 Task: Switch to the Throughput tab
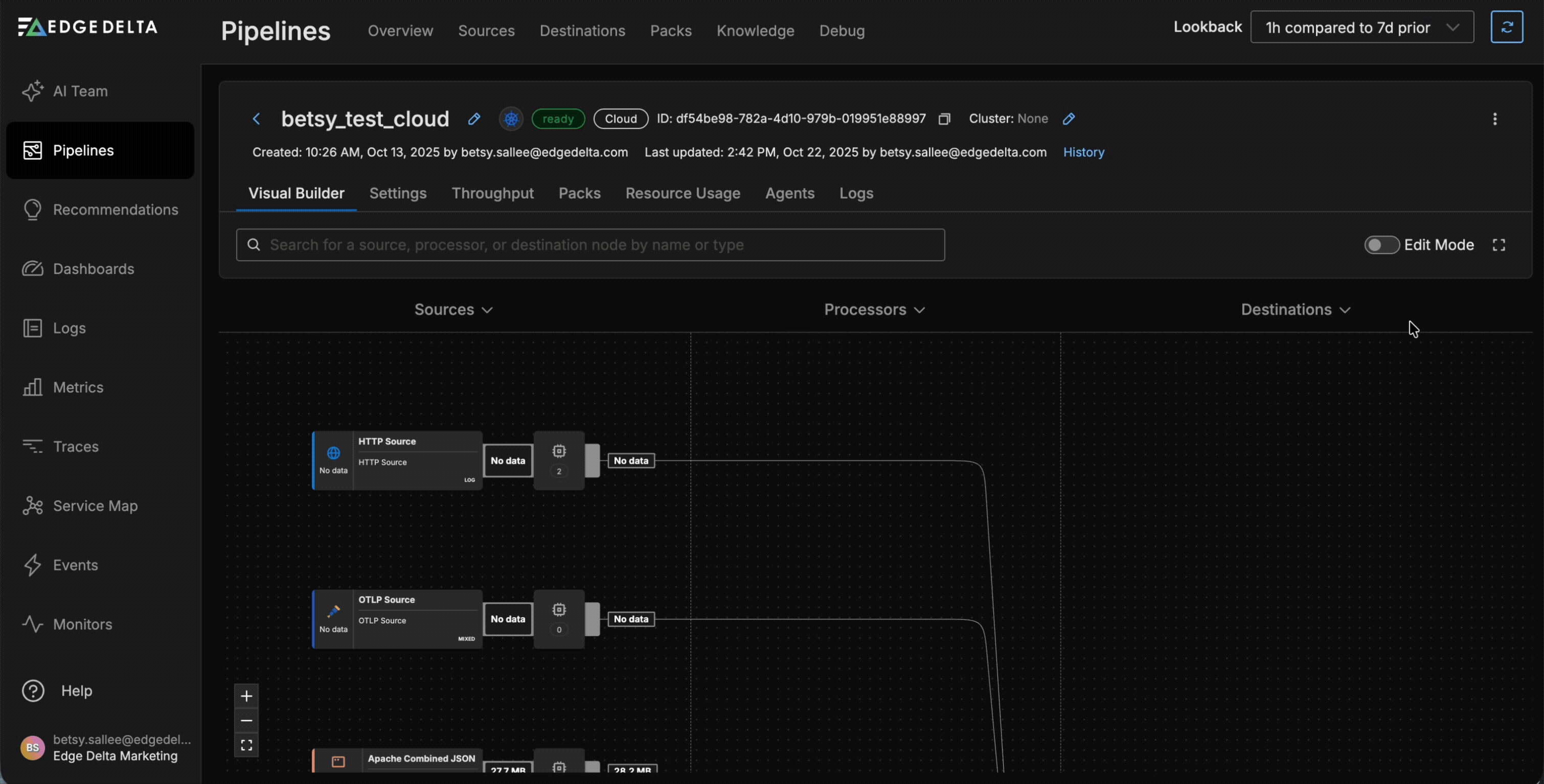point(492,193)
